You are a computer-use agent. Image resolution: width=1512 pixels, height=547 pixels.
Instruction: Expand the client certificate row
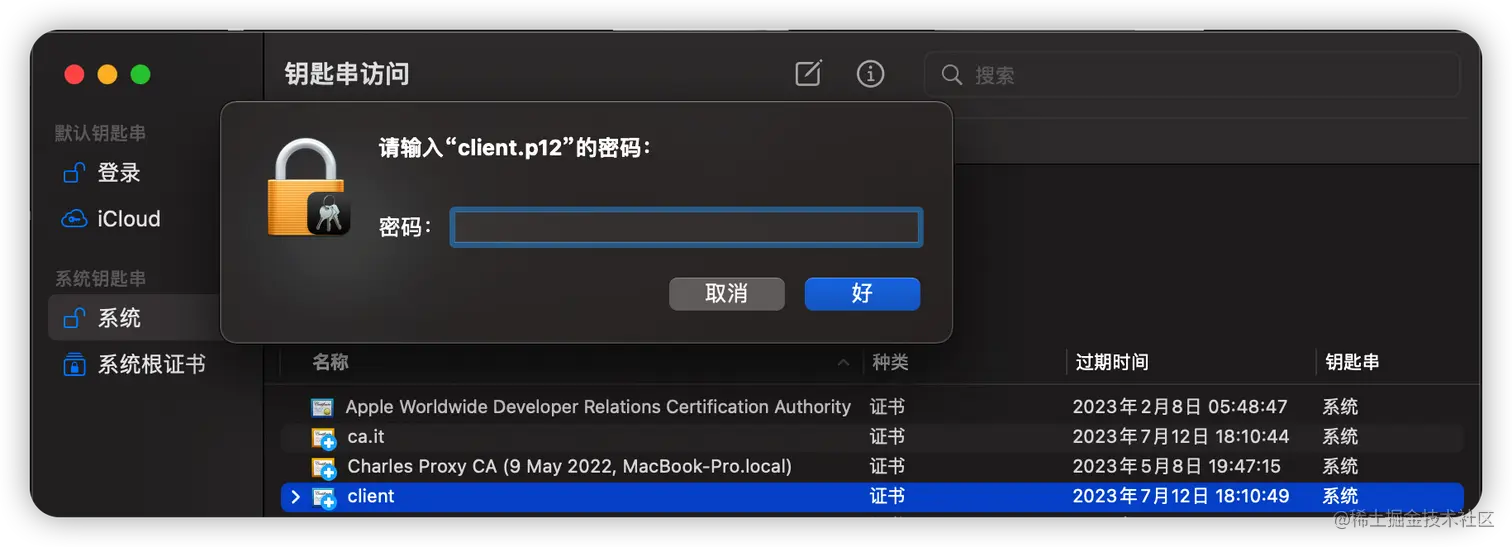(295, 497)
